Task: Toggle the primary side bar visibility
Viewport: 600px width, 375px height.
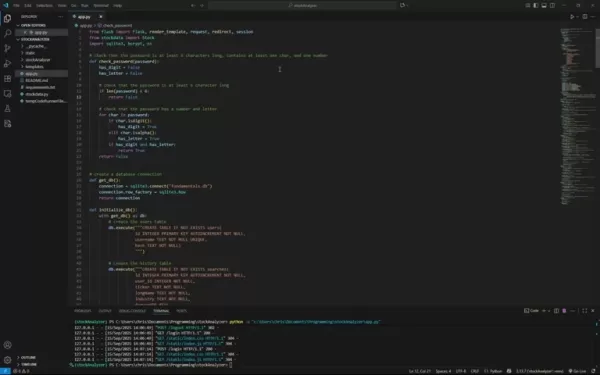Action: coord(536,5)
